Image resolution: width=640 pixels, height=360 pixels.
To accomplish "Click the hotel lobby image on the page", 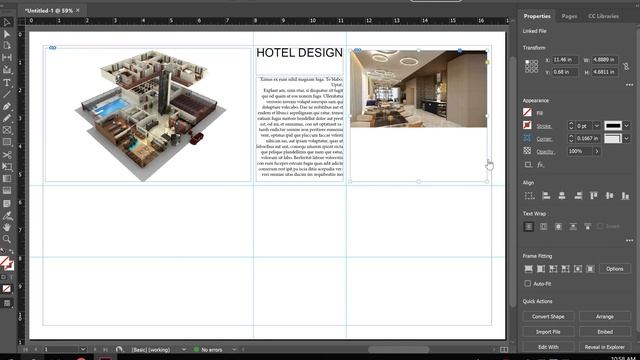I will coord(418,89).
